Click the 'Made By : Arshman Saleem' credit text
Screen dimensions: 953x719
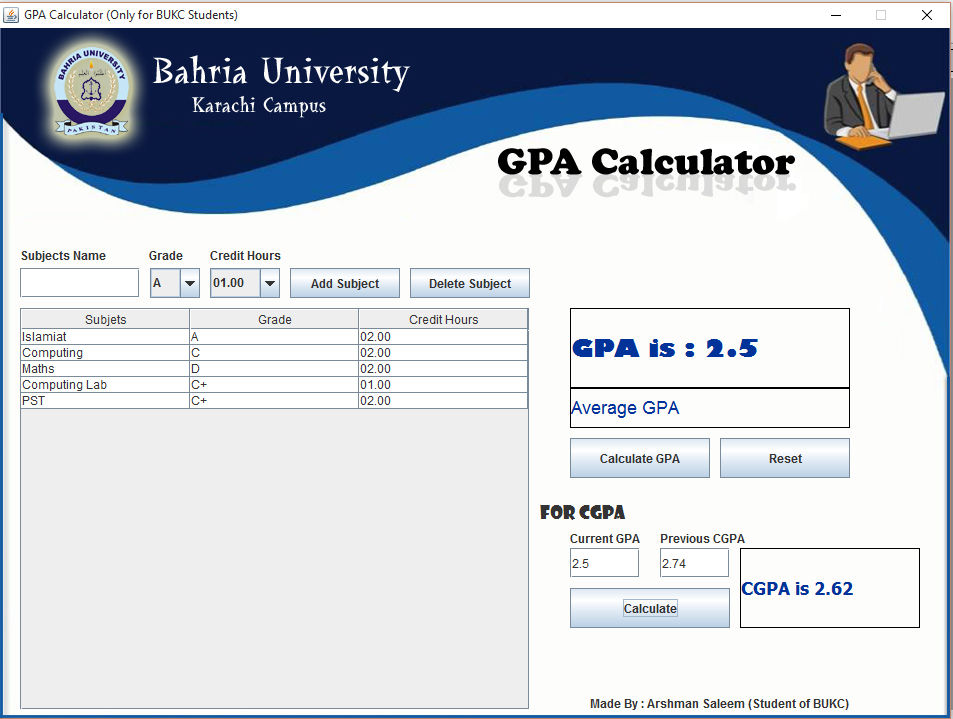tap(719, 703)
